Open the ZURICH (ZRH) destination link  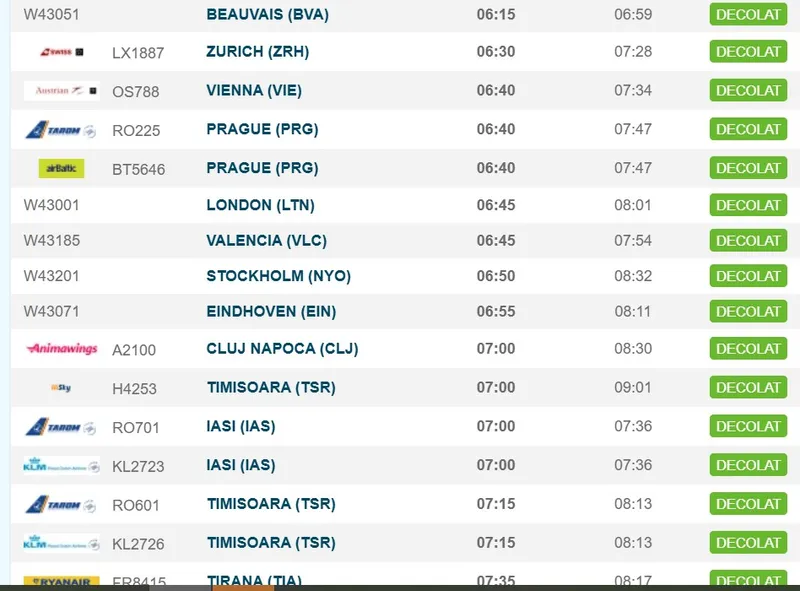257,52
